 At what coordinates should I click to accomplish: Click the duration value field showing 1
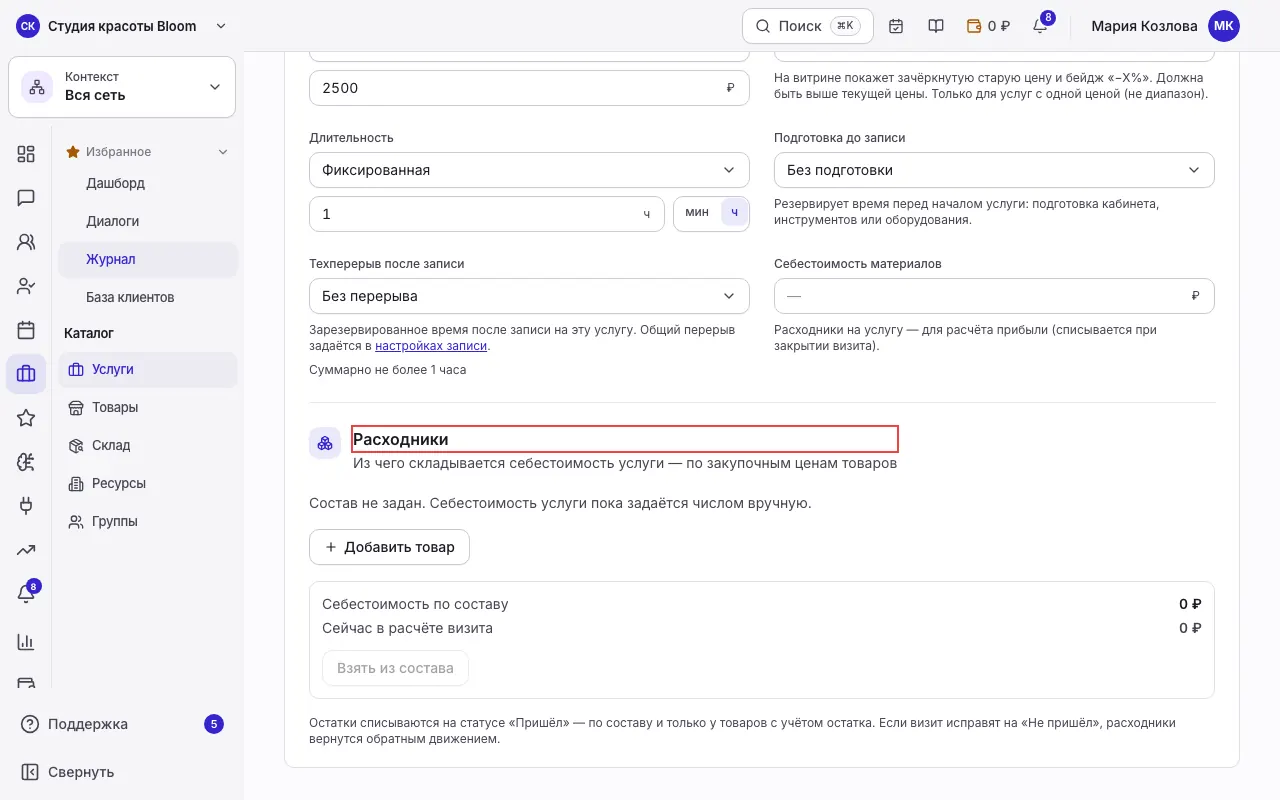[487, 214]
